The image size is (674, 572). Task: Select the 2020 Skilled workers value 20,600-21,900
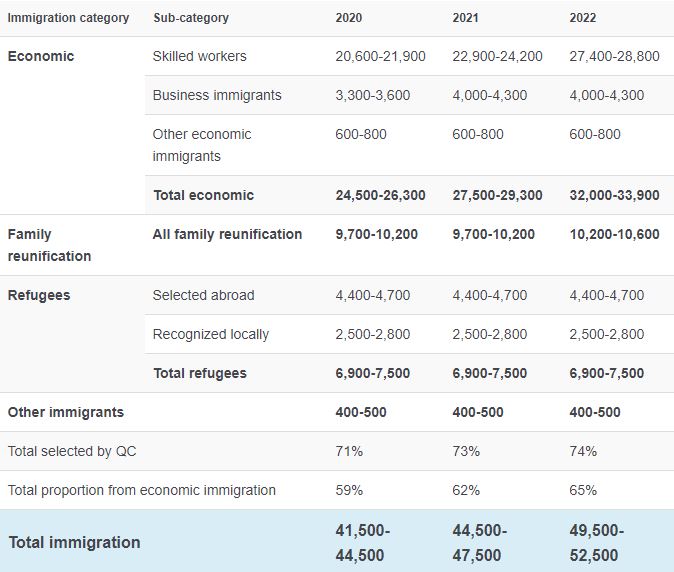(x=380, y=56)
